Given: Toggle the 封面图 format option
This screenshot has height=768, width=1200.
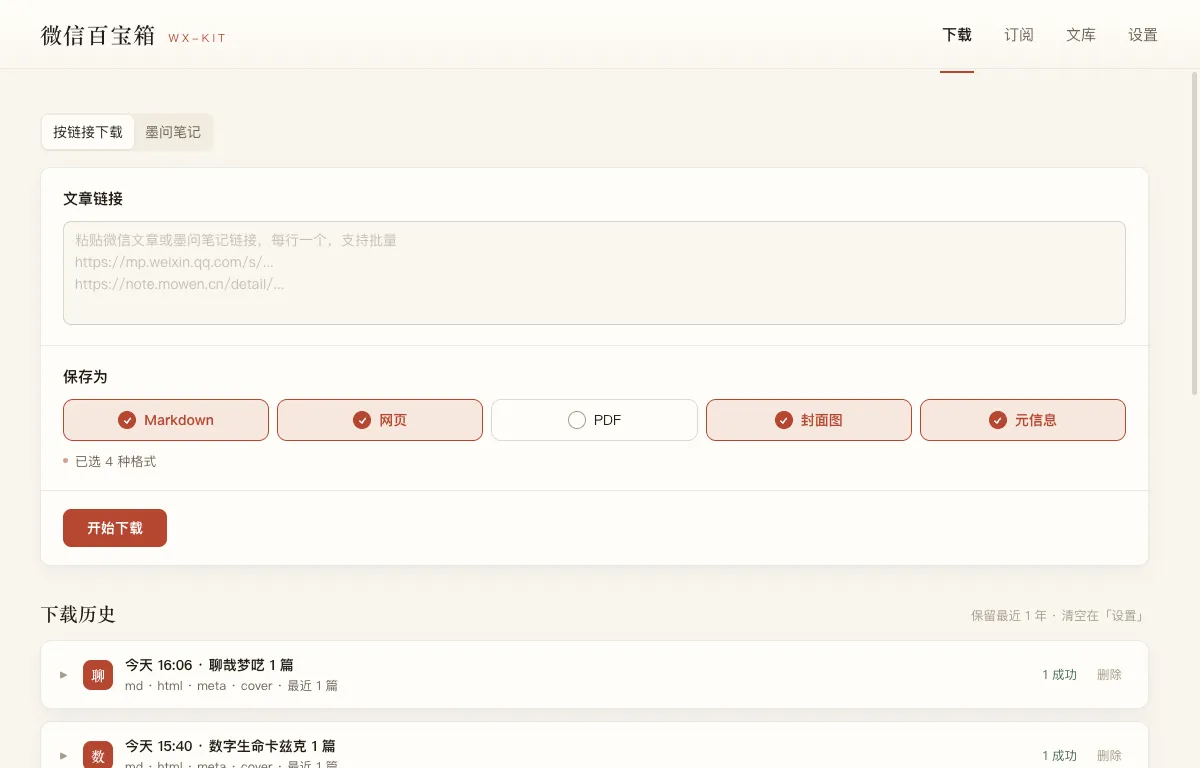Looking at the screenshot, I should 809,420.
